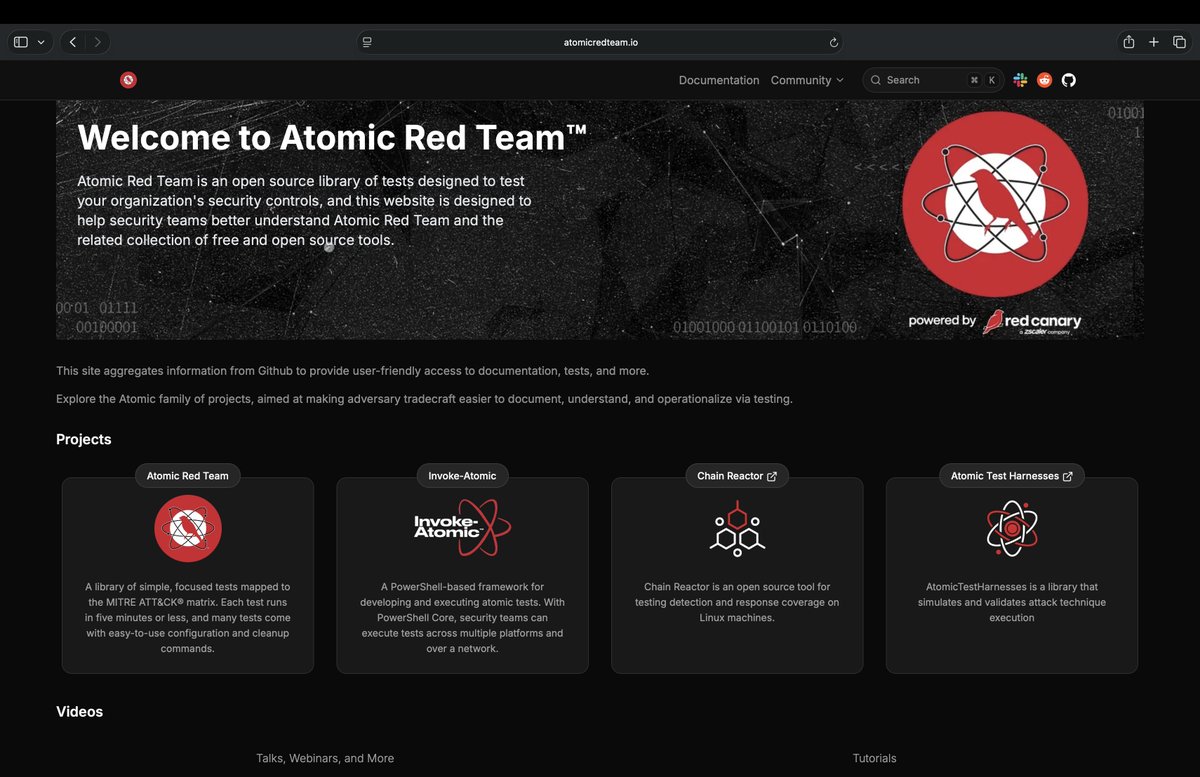Open the Atomic Test Harnesses external link
The image size is (1200, 777).
pos(1012,476)
